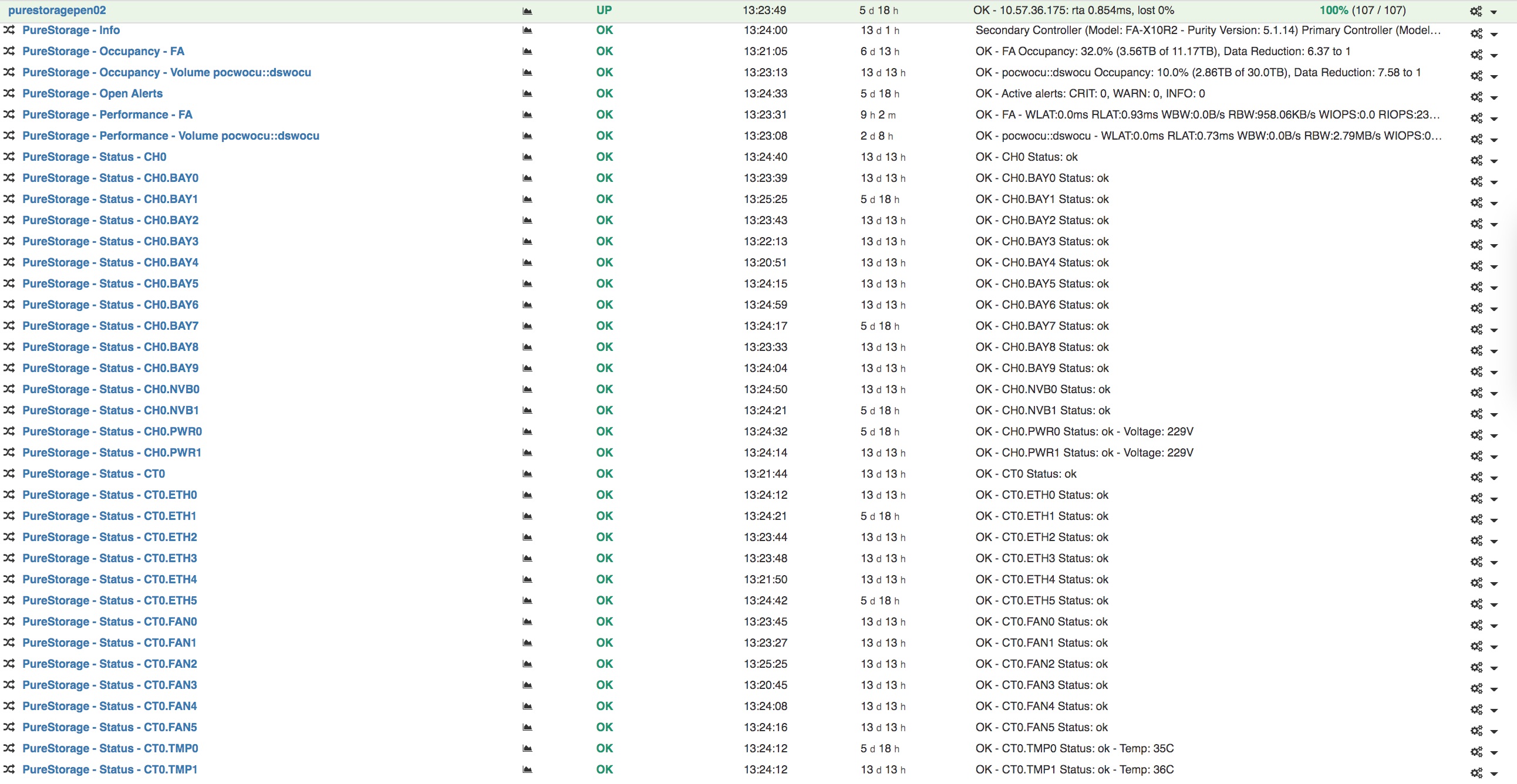
Task: Open PureStorage - Status - CT0.ETH5 link
Action: coord(110,600)
